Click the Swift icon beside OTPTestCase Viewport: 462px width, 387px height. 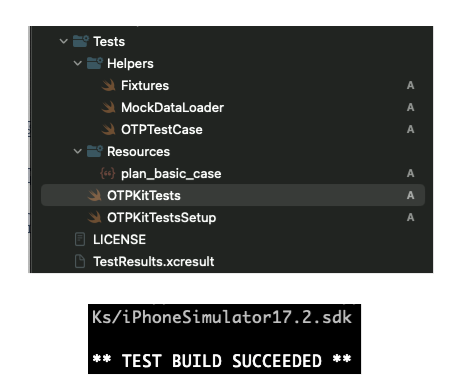109,129
